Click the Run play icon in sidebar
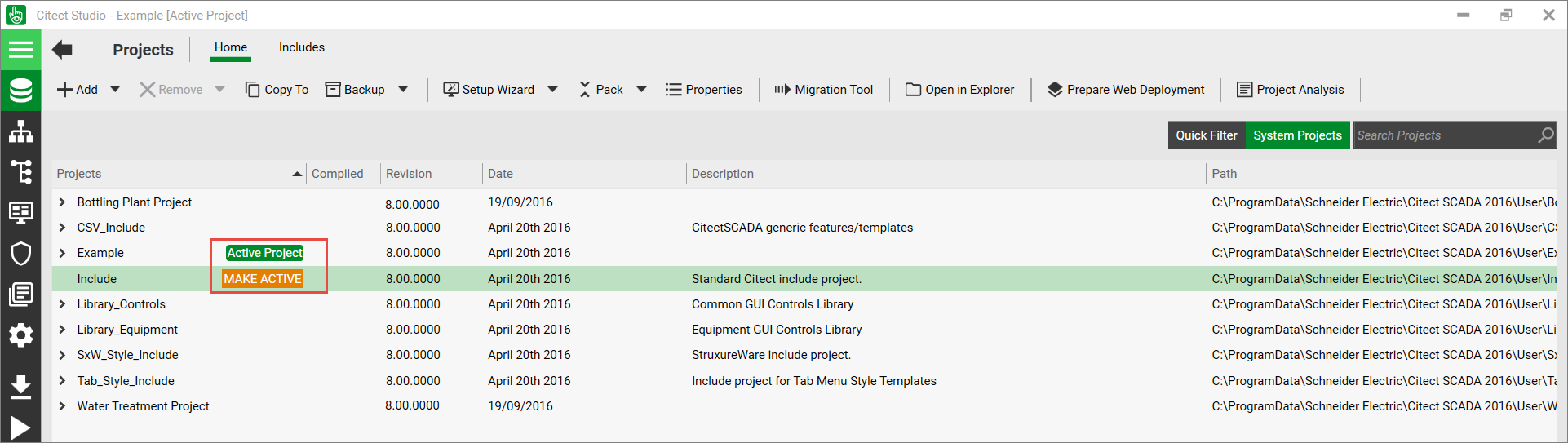 pos(20,427)
